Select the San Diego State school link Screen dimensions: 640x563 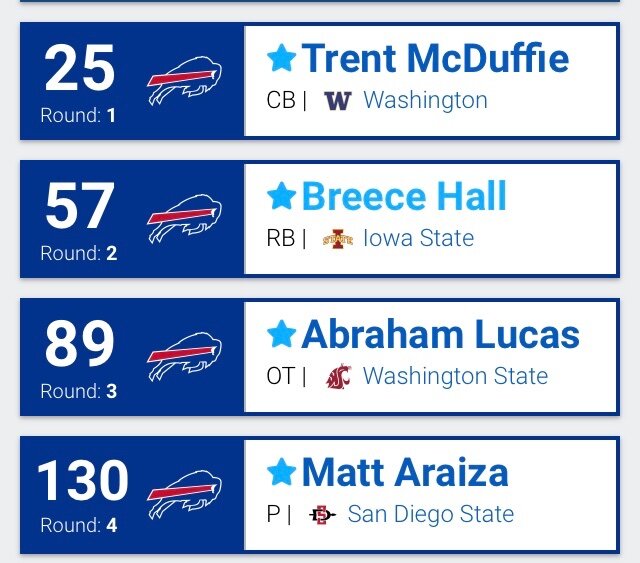click(x=431, y=514)
